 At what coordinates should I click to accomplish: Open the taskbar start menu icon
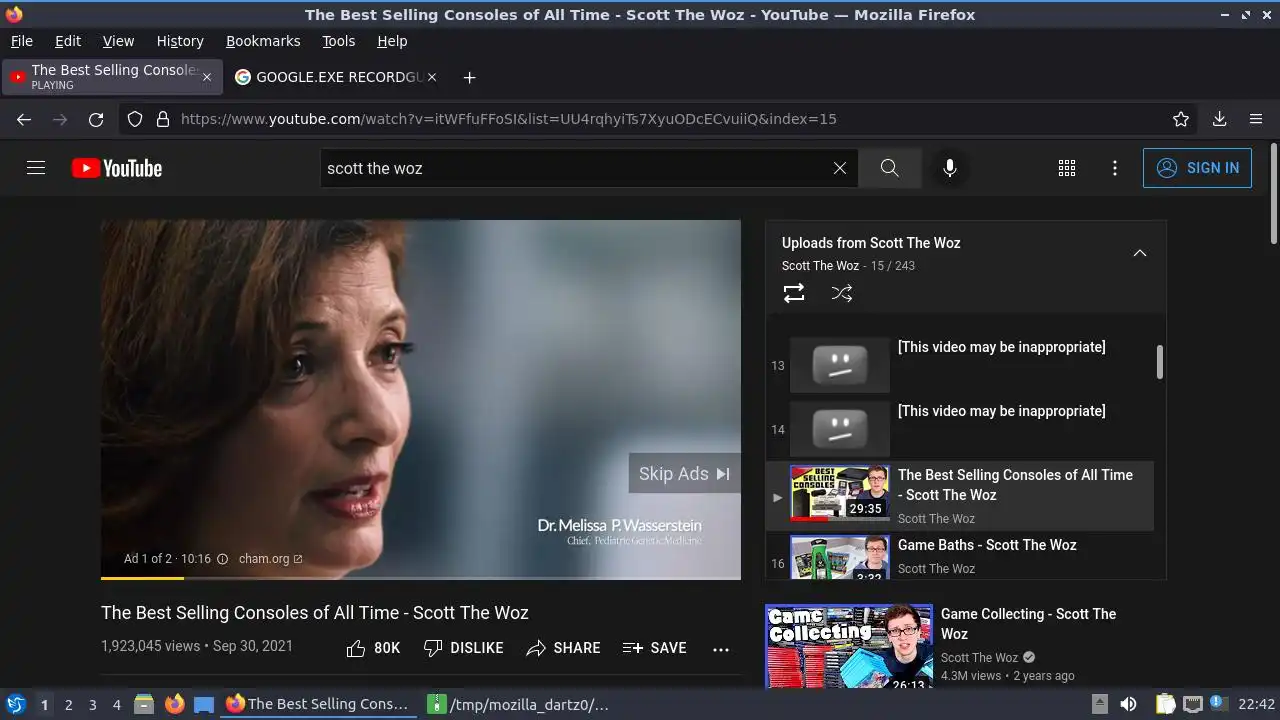coord(15,704)
